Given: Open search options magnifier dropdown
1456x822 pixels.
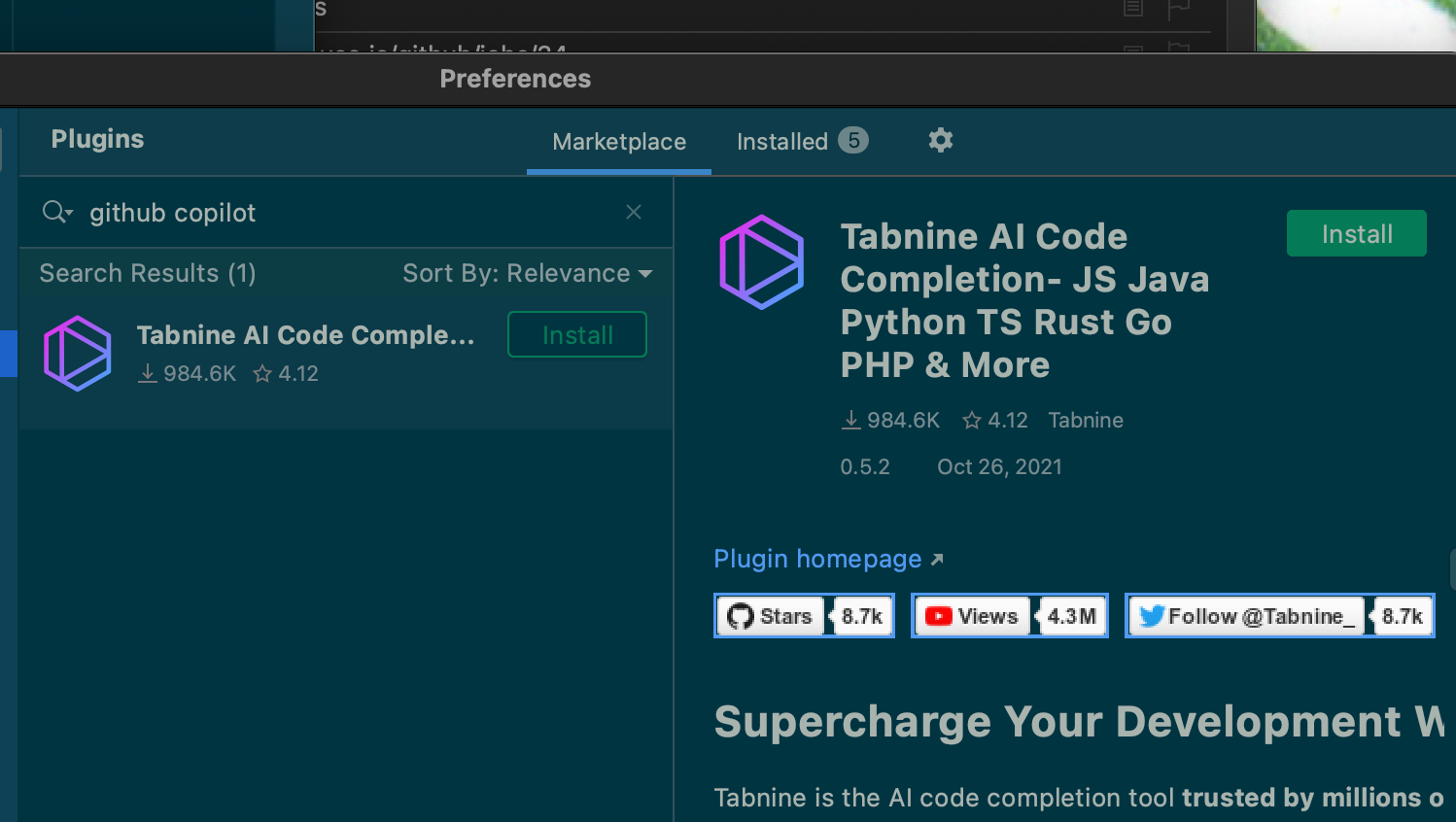Looking at the screenshot, I should (57, 212).
